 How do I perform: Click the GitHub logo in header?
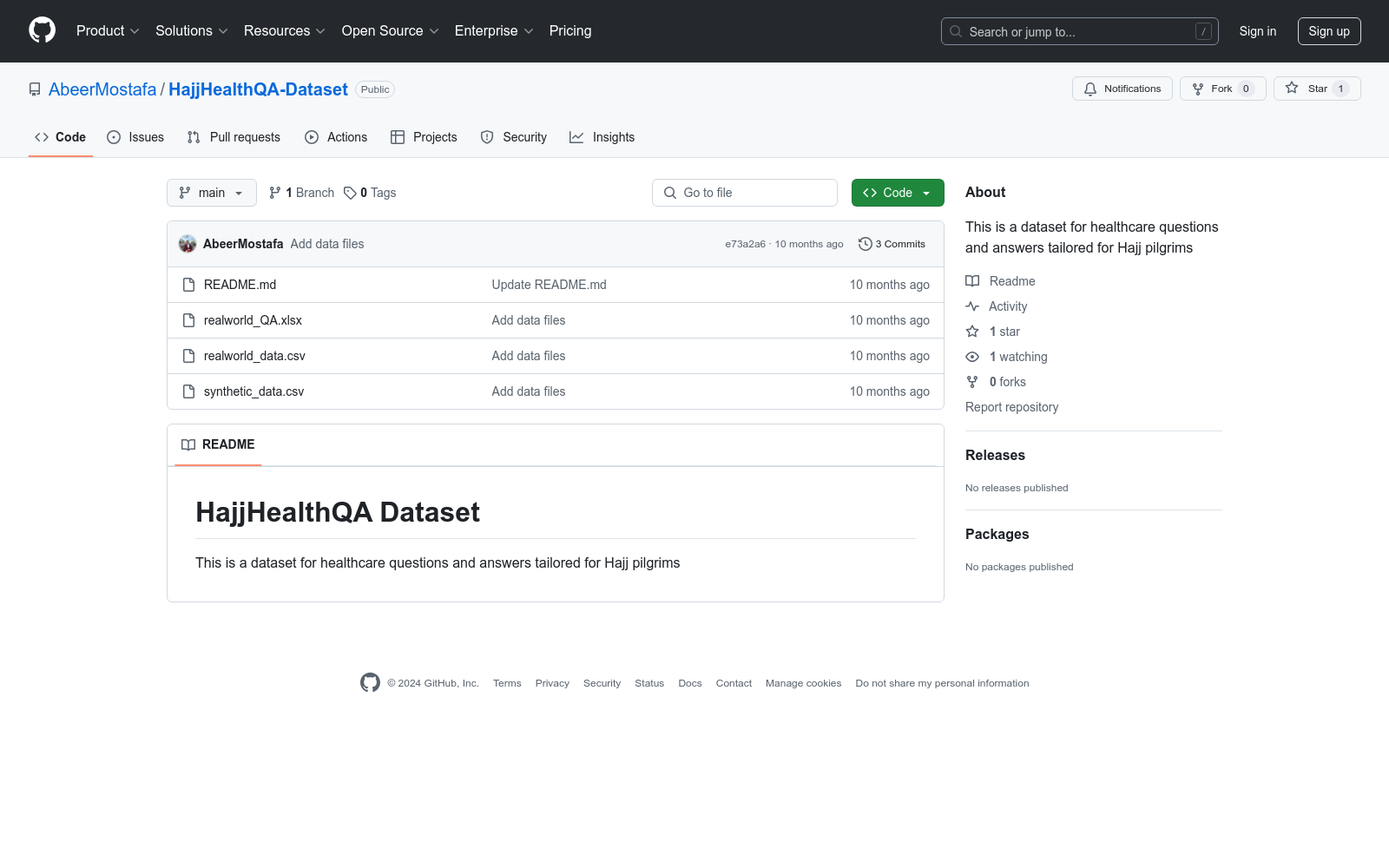coord(42,30)
